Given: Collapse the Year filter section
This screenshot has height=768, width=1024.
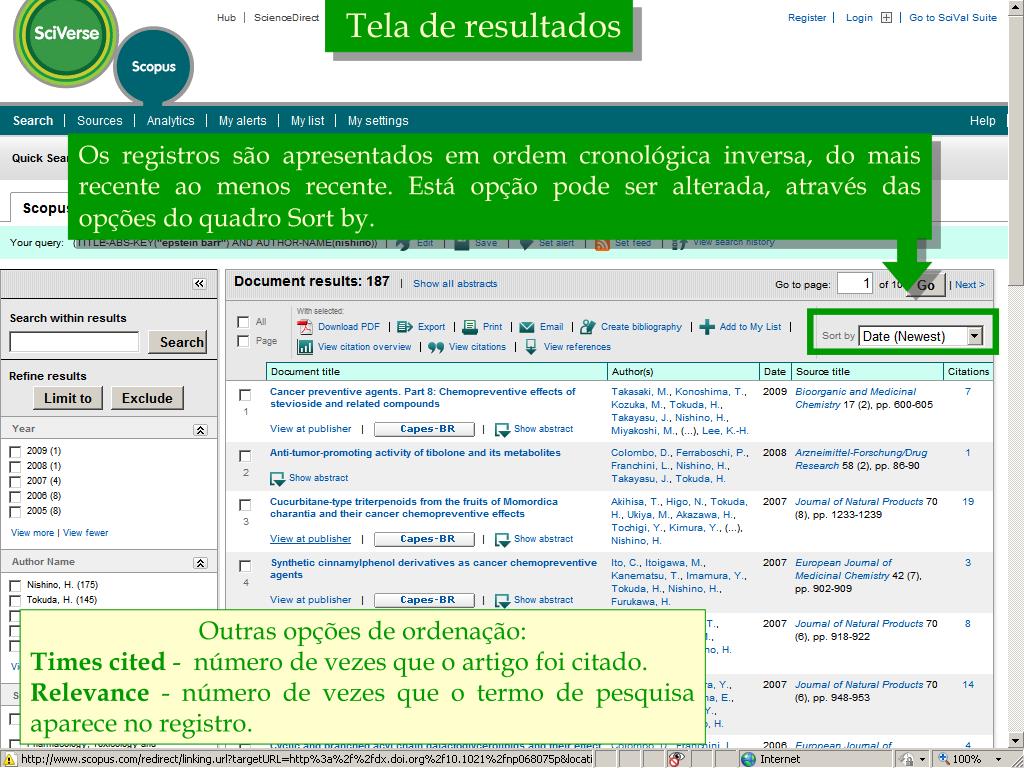Looking at the screenshot, I should click(x=200, y=430).
